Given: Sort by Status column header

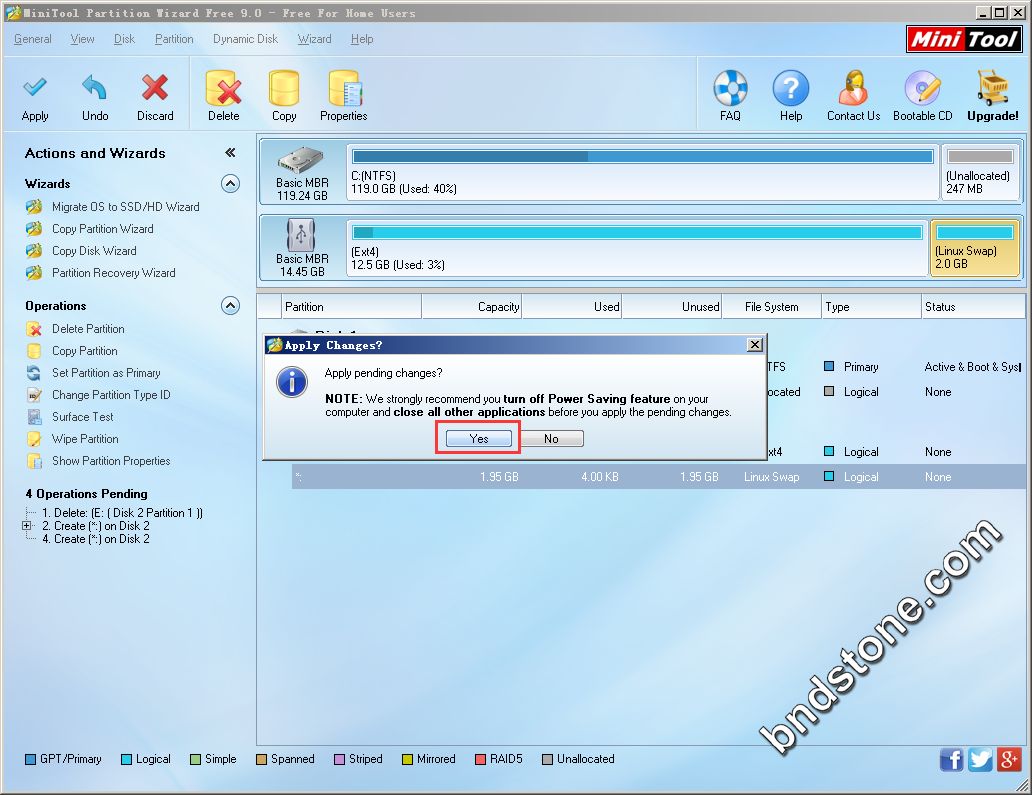Looking at the screenshot, I should pyautogui.click(x=974, y=307).
